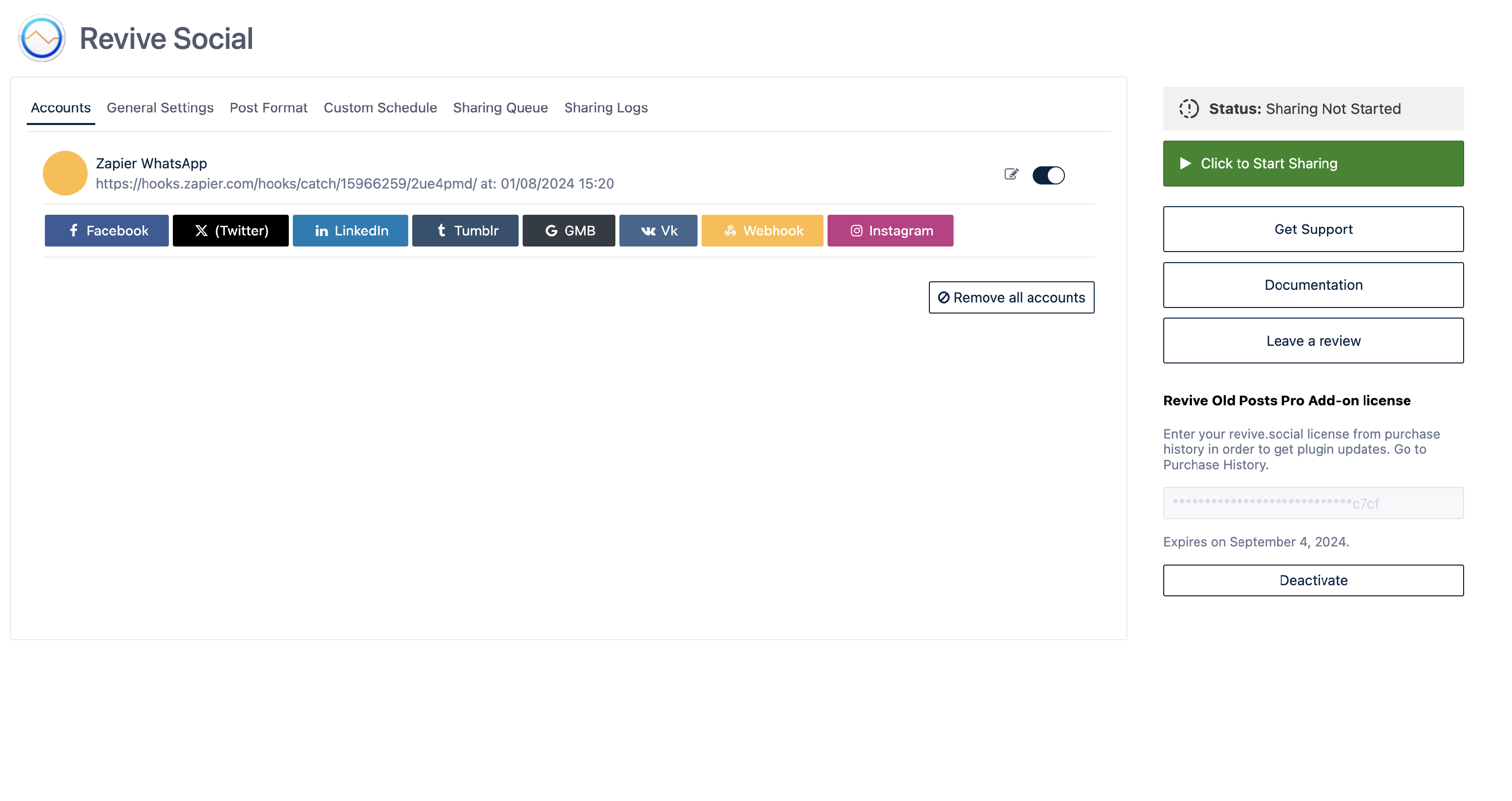Click the edit icon for Zapier WhatsApp

click(x=1011, y=174)
